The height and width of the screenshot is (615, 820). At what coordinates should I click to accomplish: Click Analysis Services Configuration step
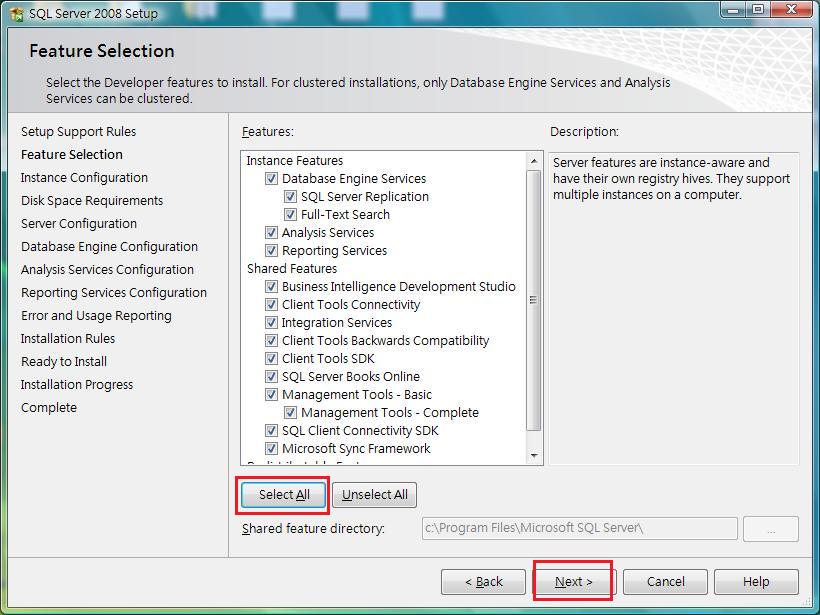pyautogui.click(x=107, y=270)
